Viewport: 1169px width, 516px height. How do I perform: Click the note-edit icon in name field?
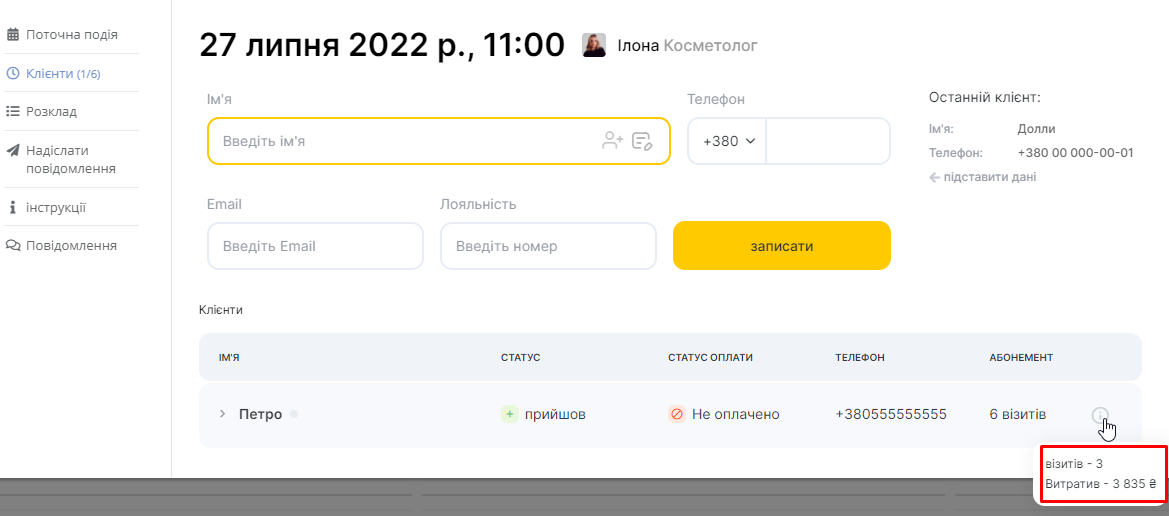[642, 141]
